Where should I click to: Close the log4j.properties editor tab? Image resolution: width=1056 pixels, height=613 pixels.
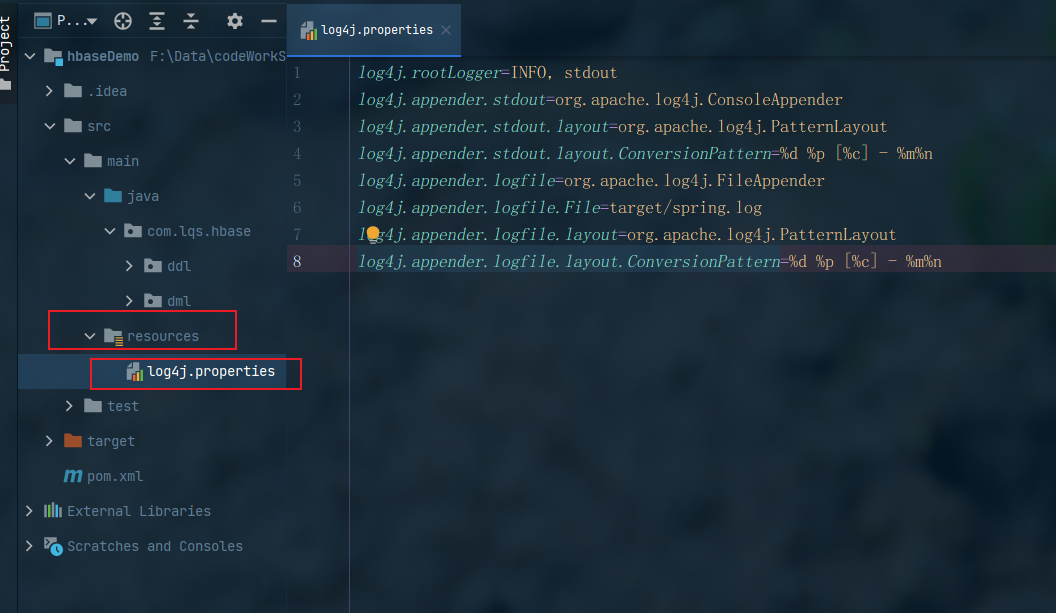[446, 30]
